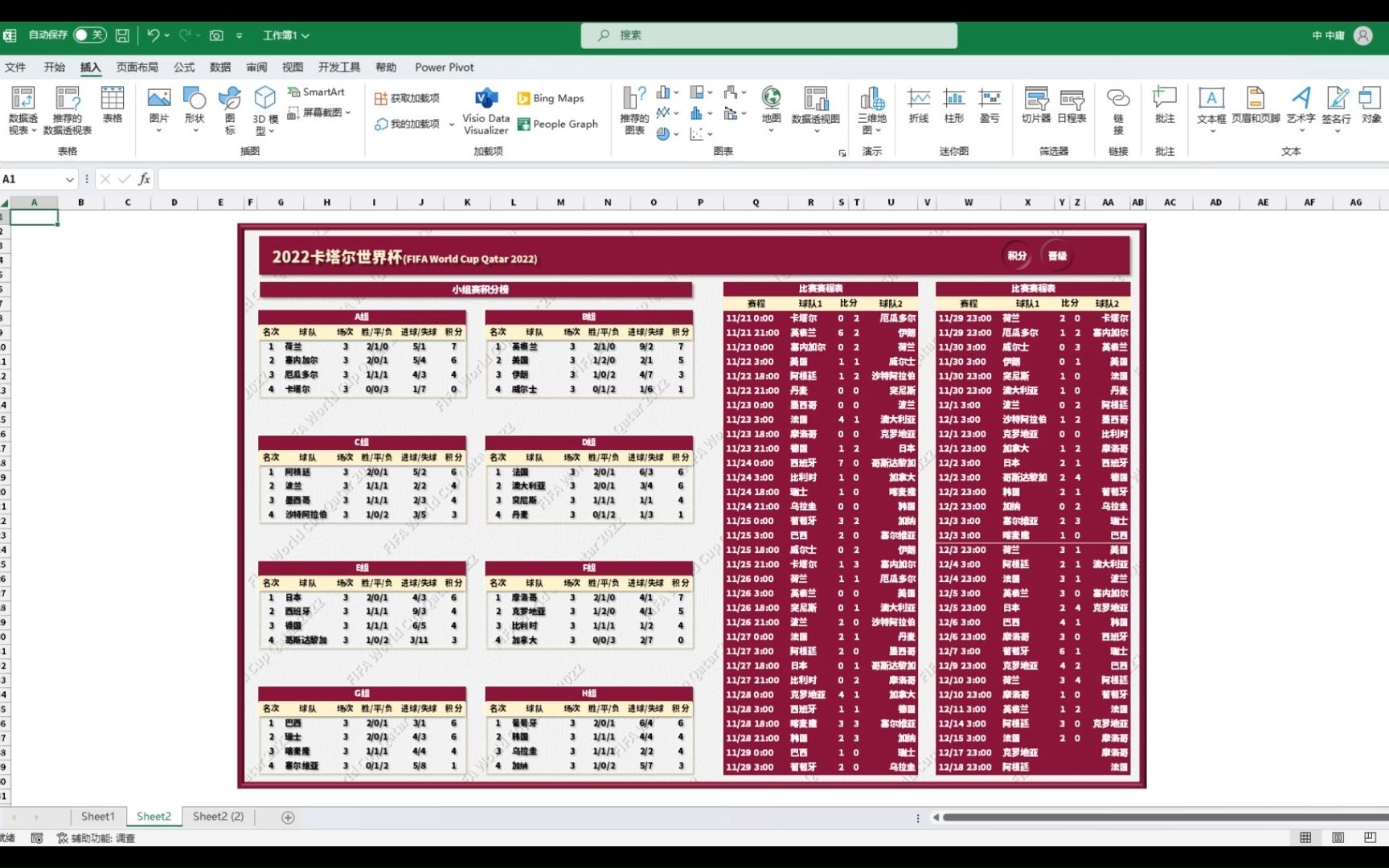1389x868 pixels.
Task: Toggle AutoSave (自动保存) switch
Action: click(89, 35)
